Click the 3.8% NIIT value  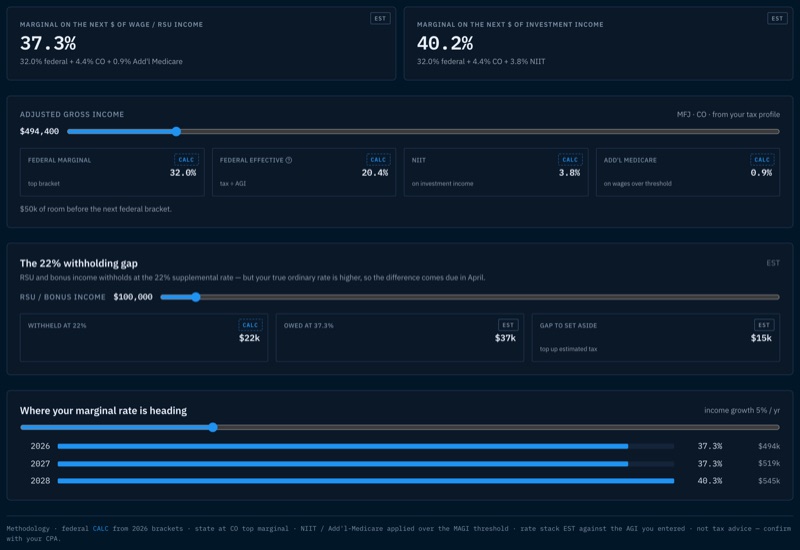pos(569,173)
